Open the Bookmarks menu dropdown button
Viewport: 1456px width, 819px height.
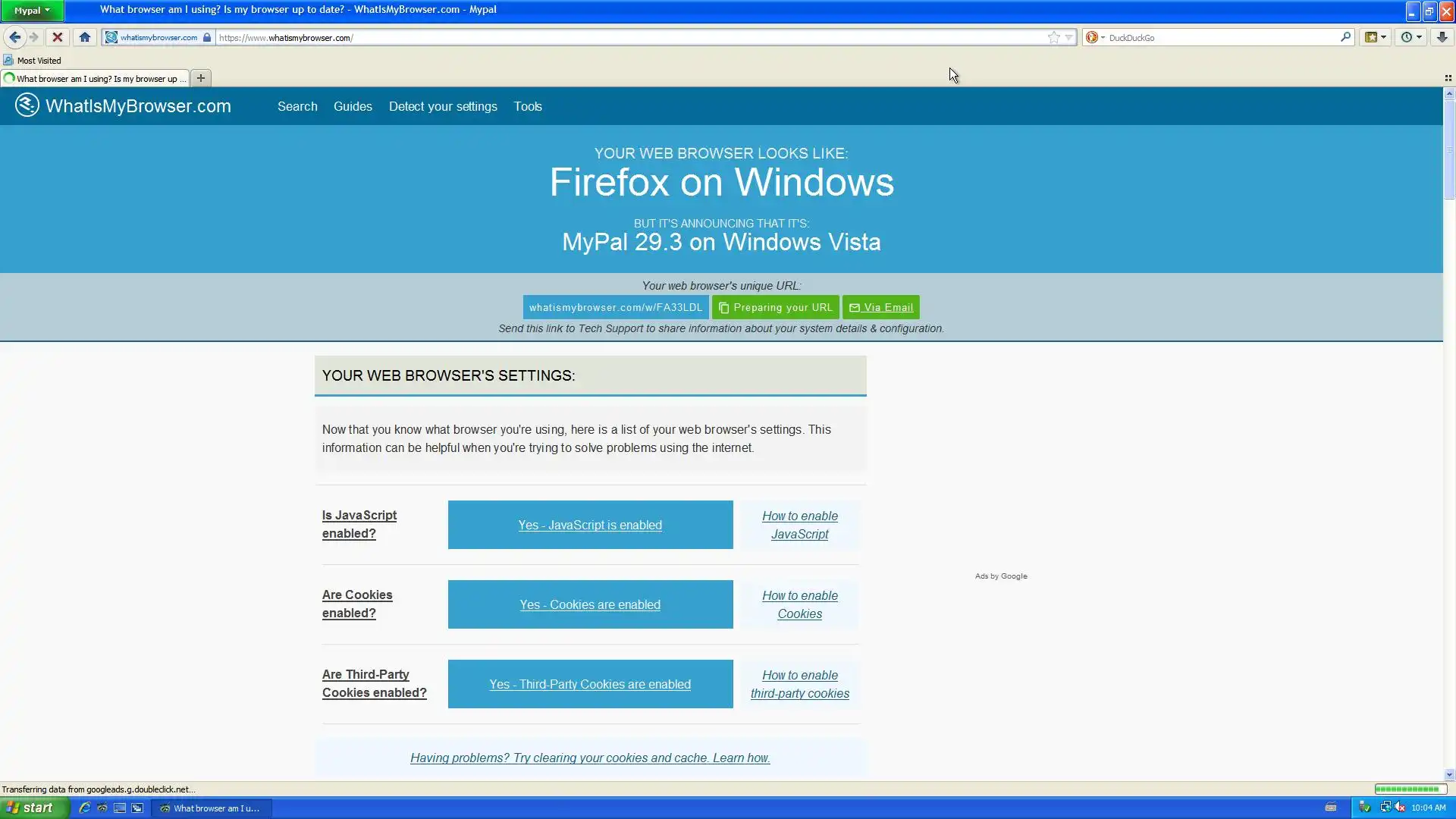coord(1375,37)
